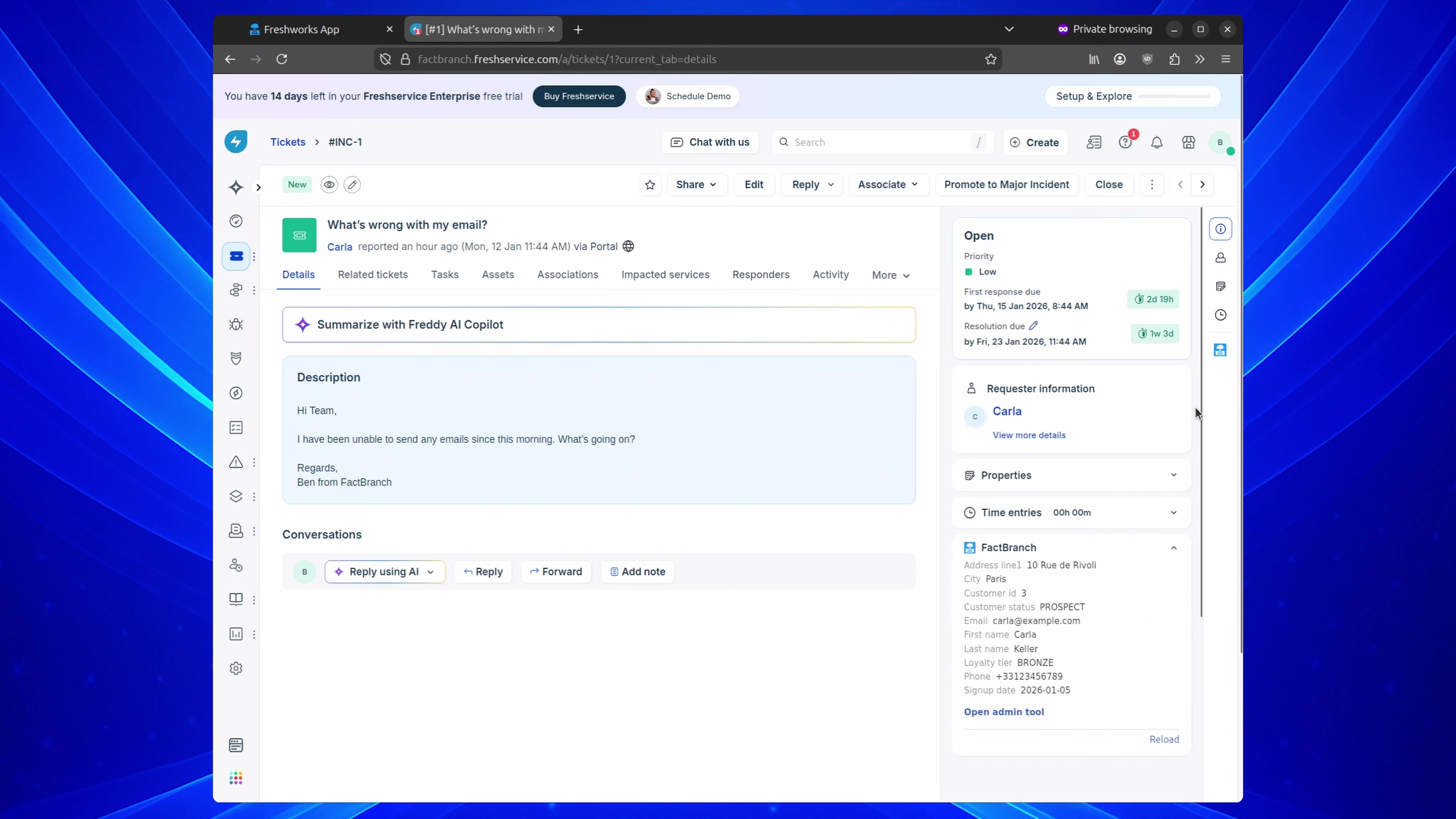This screenshot has width=1456, height=819.
Task: Expand the Time entries section
Action: coord(1174,513)
